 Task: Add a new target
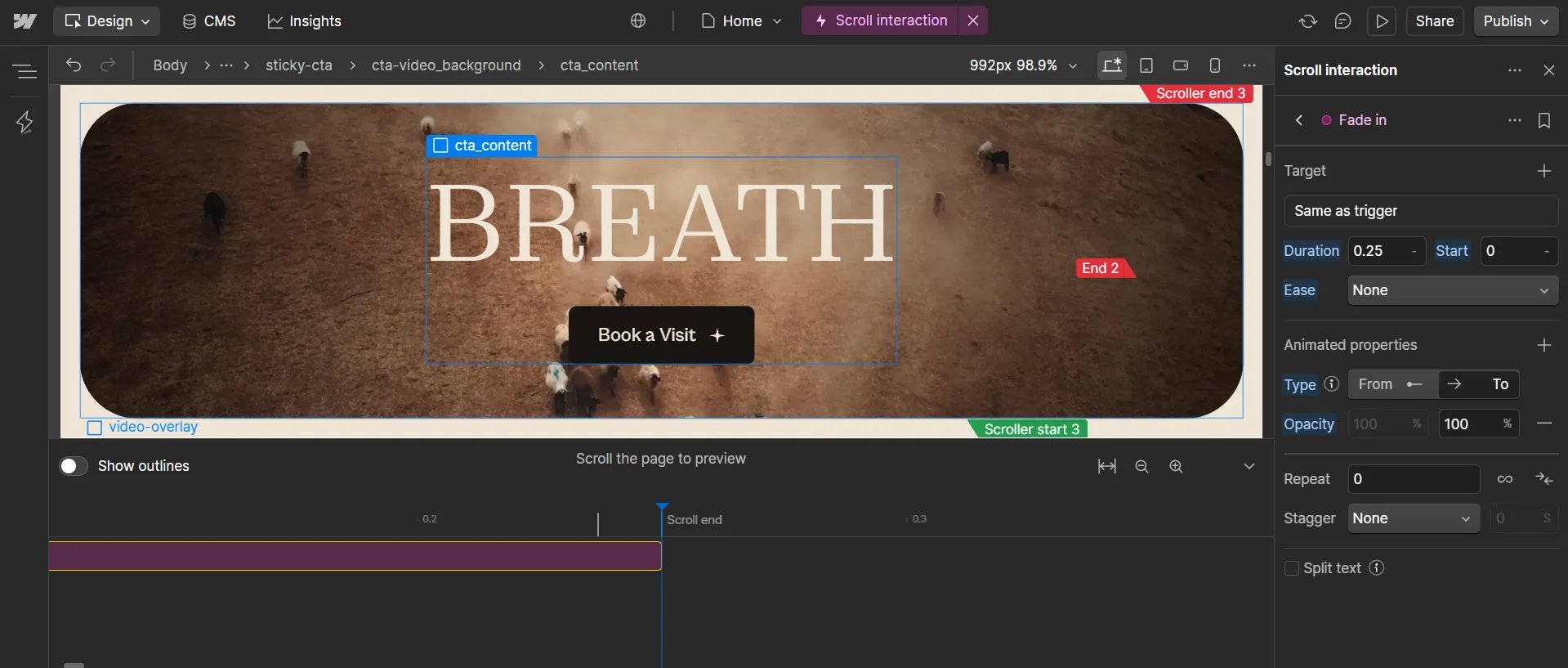tap(1544, 171)
